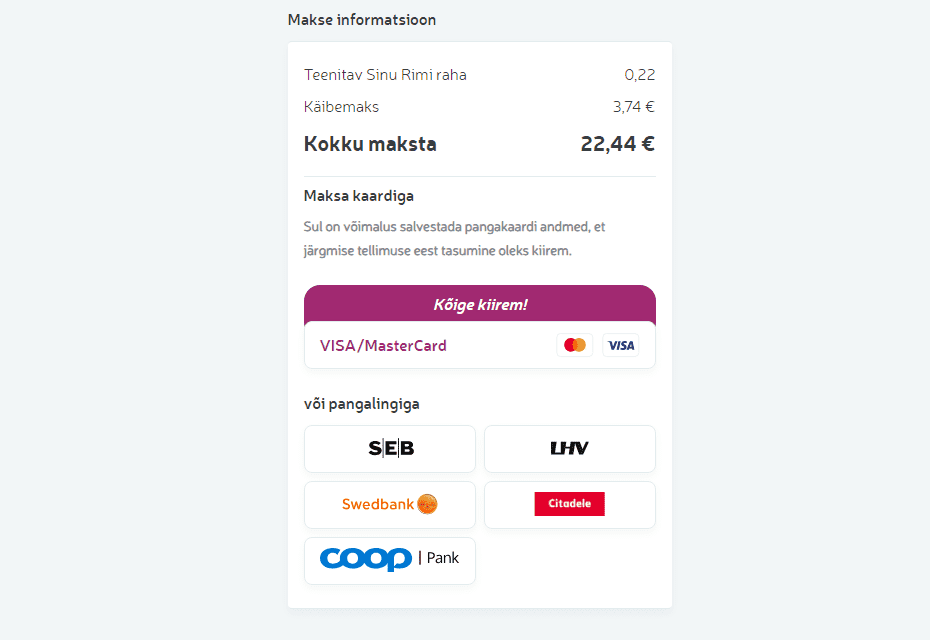Click the 'või pangalingiga' section heading

(x=361, y=404)
